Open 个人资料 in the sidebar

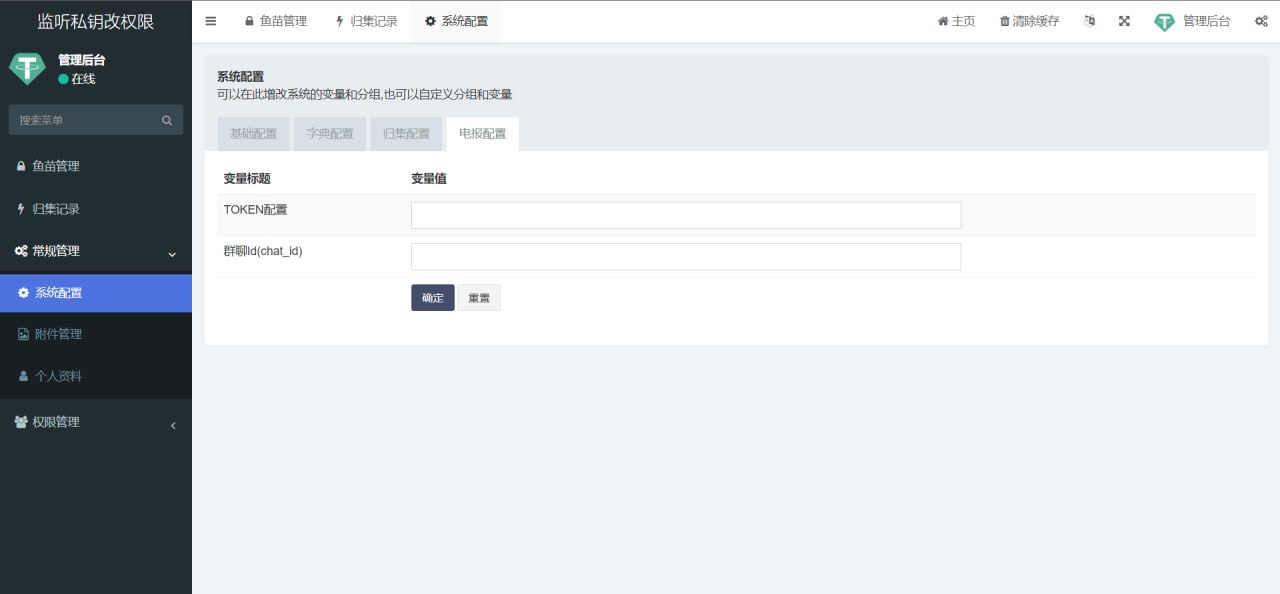pos(96,376)
